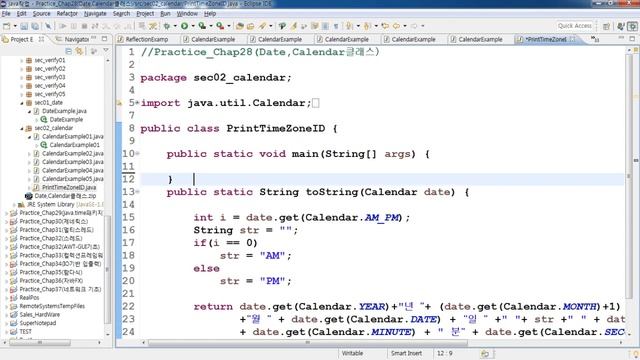Click the External Tools run icon

pos(220,26)
